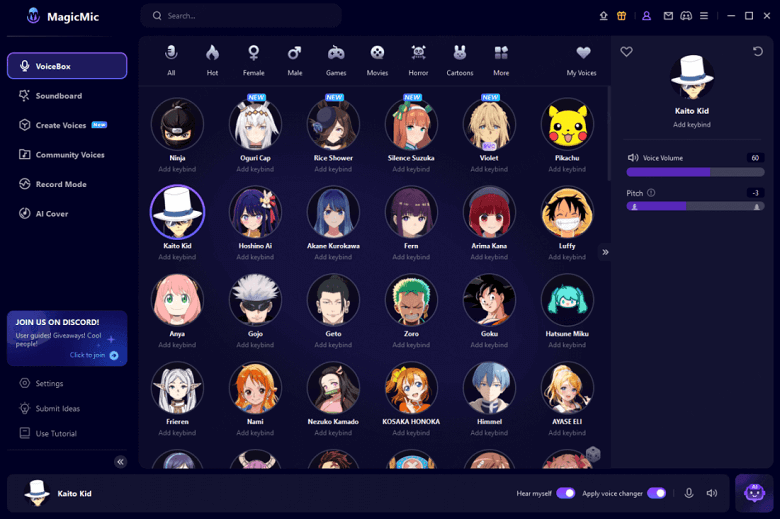Open My Voices favorites
This screenshot has height=519, width=780.
pos(582,61)
